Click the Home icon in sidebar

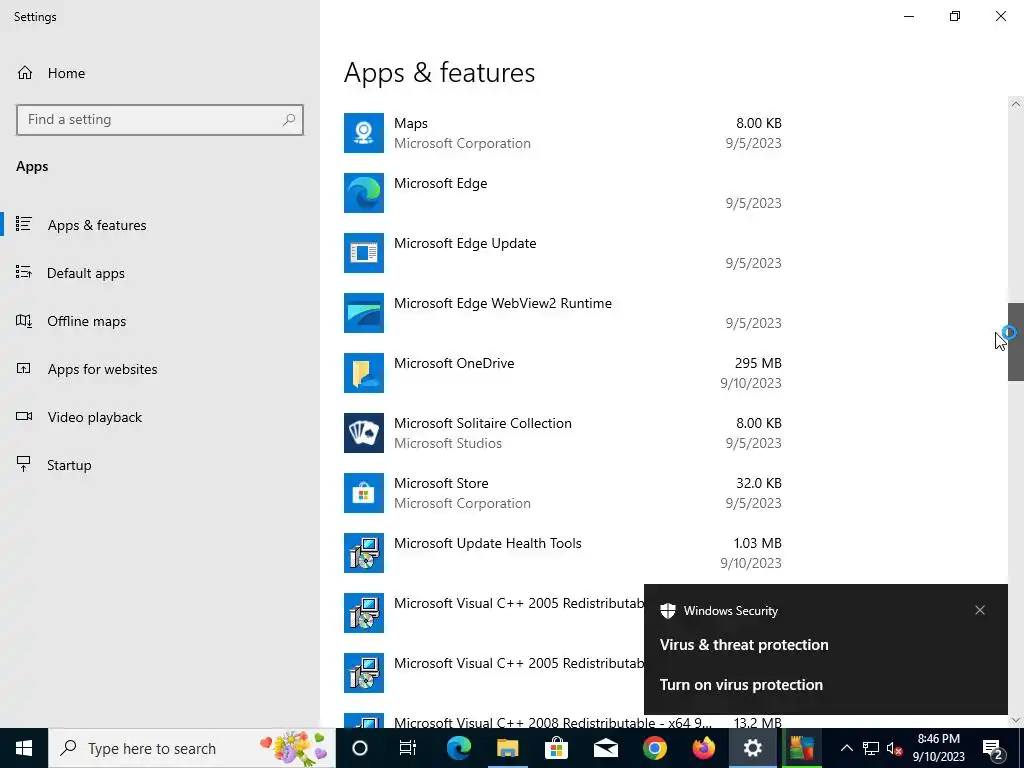click(25, 72)
